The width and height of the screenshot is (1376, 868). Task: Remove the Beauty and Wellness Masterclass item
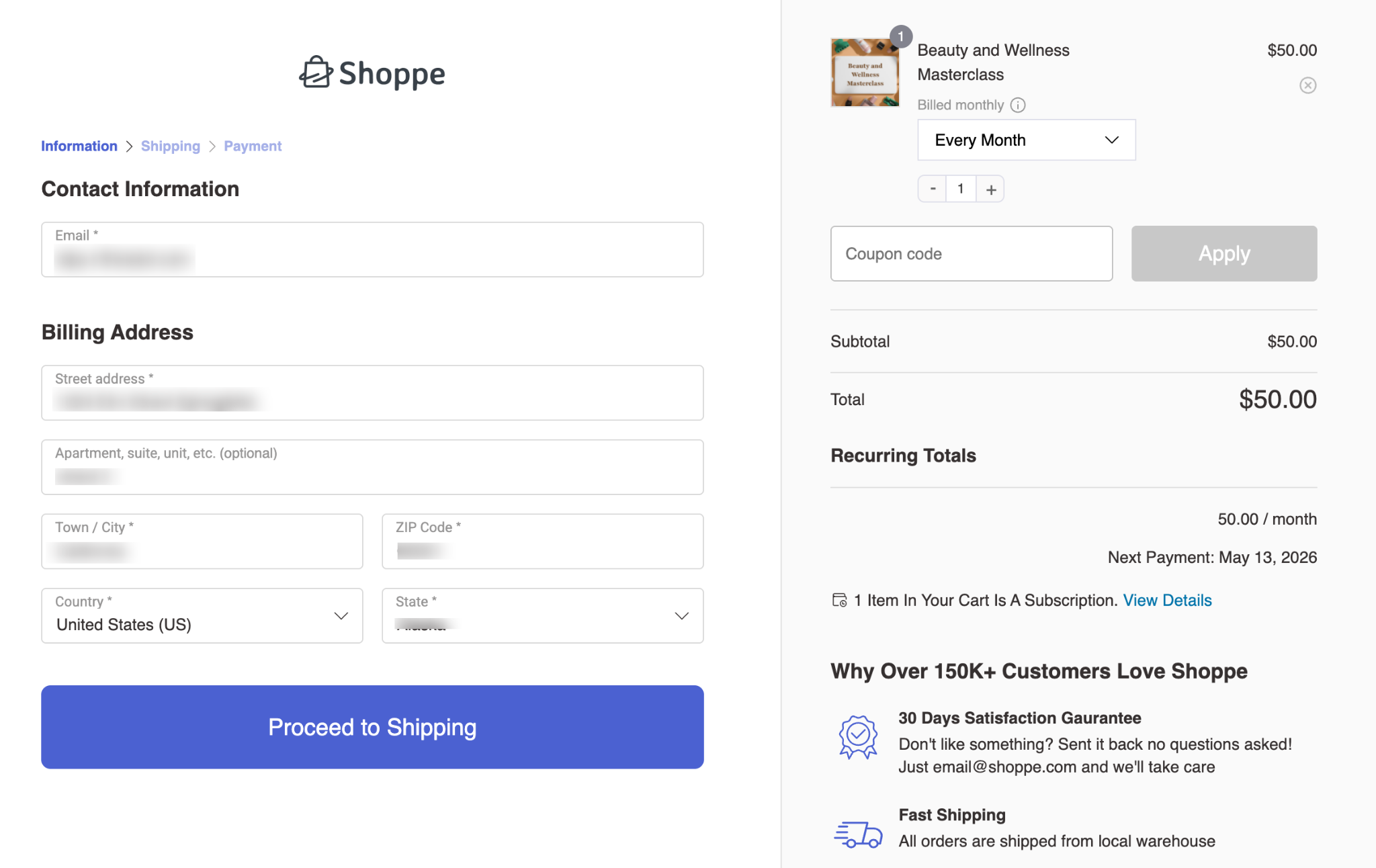tap(1307, 85)
